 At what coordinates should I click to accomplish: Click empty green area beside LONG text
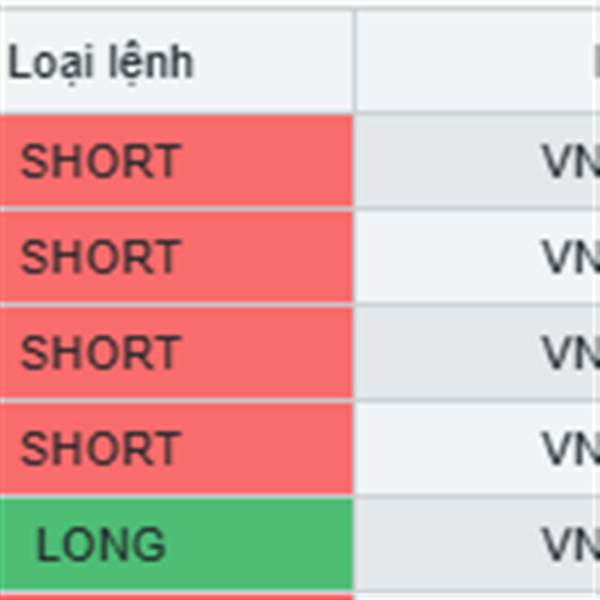[x=260, y=544]
